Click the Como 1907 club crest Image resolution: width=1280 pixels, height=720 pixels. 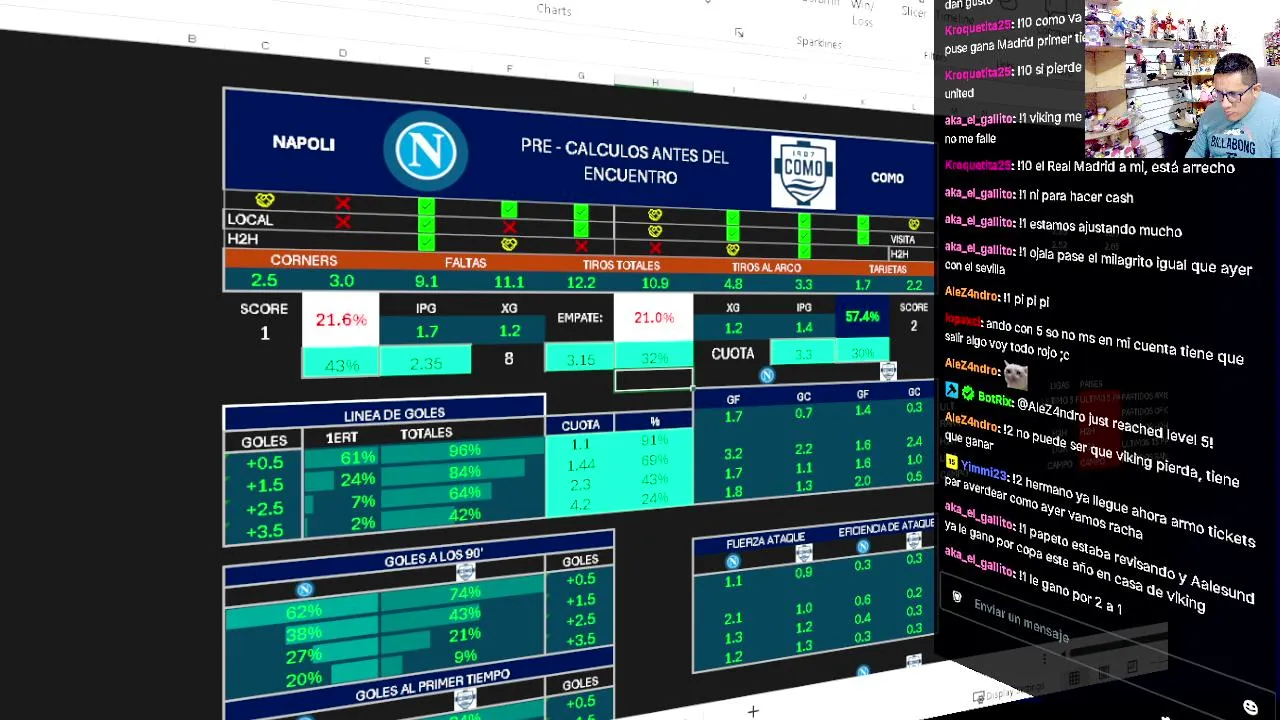point(803,172)
